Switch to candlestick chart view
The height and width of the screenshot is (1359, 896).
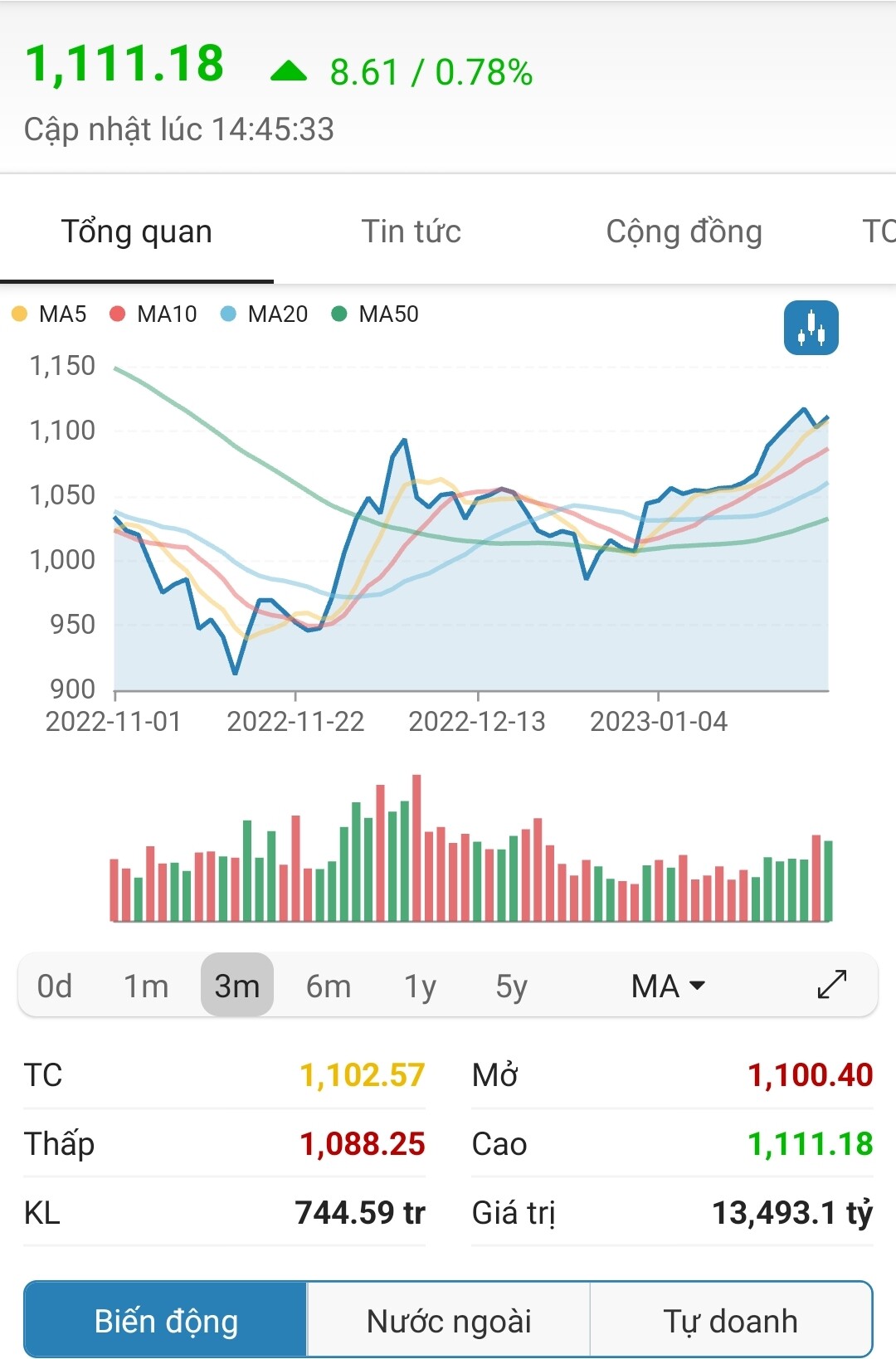pos(811,328)
